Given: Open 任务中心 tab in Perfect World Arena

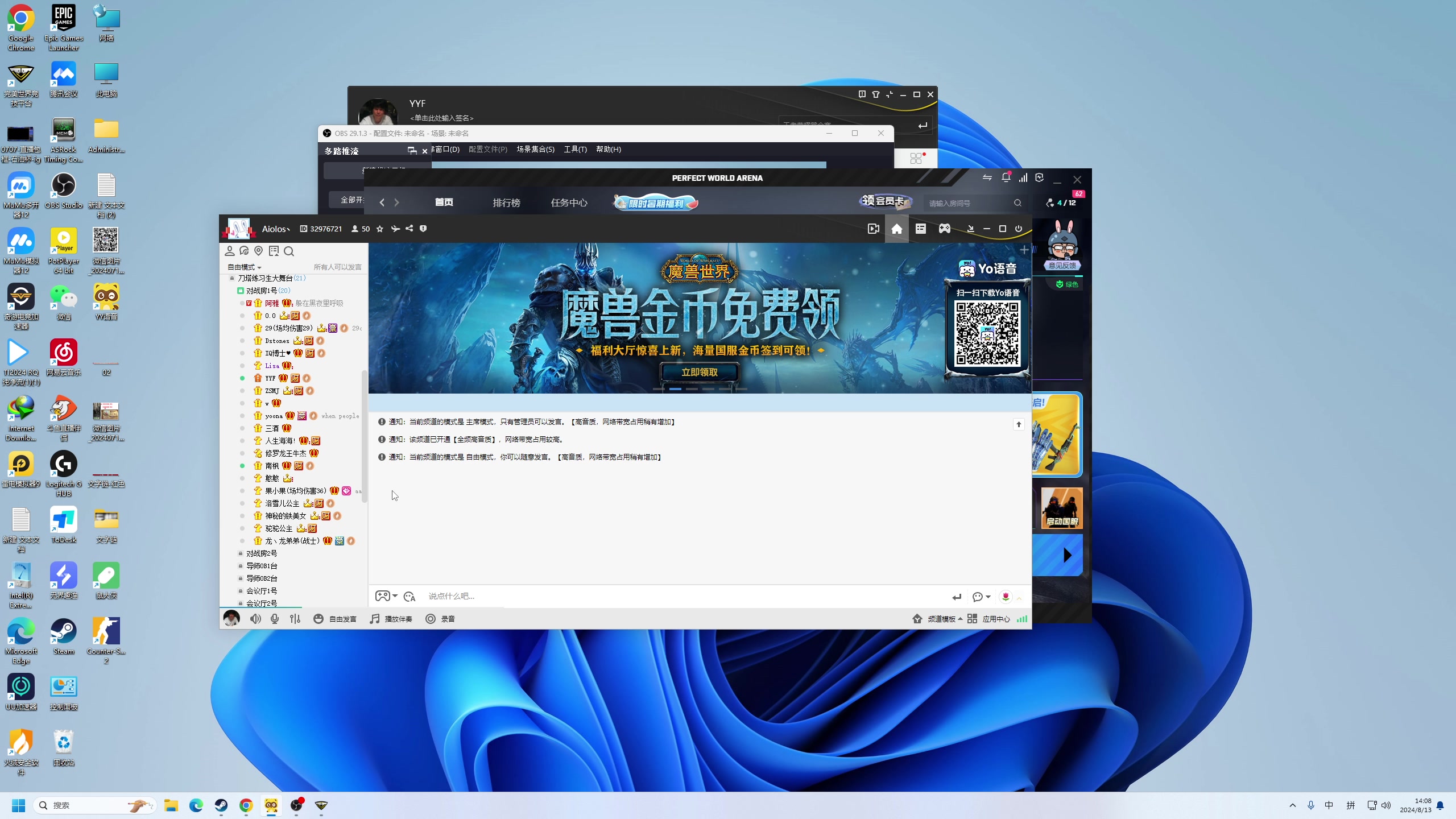Looking at the screenshot, I should point(569,202).
